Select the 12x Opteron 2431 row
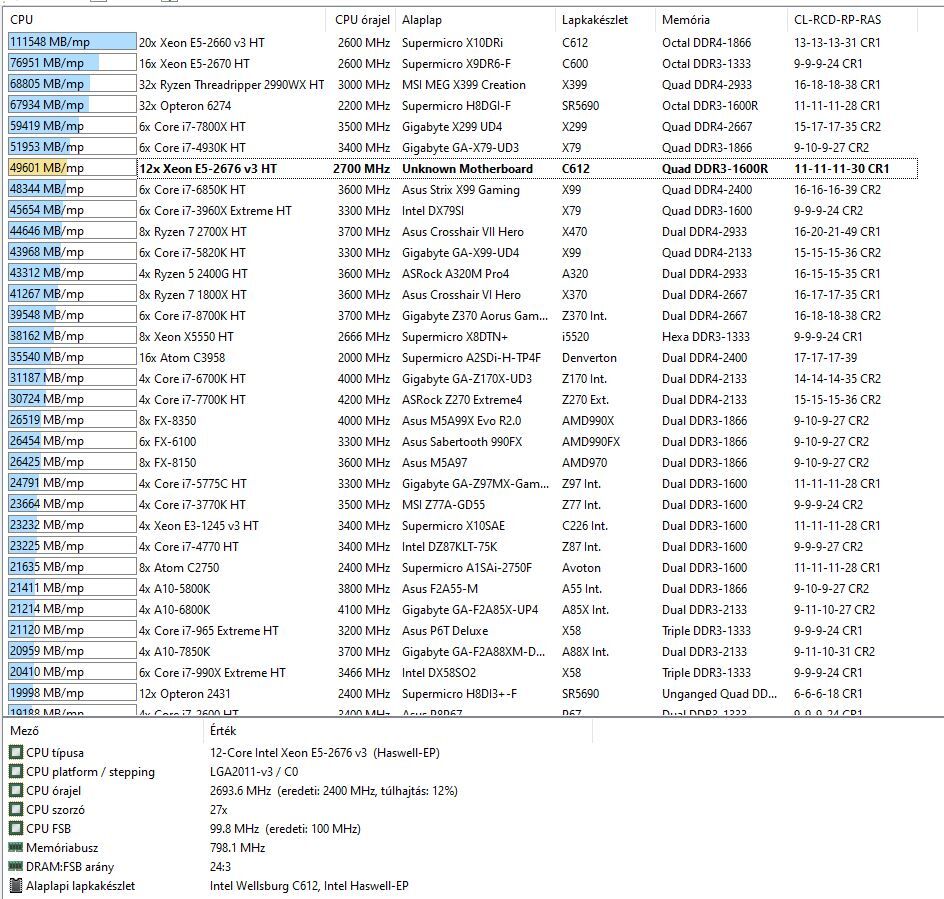Image resolution: width=944 pixels, height=899 pixels. pyautogui.click(x=462, y=694)
